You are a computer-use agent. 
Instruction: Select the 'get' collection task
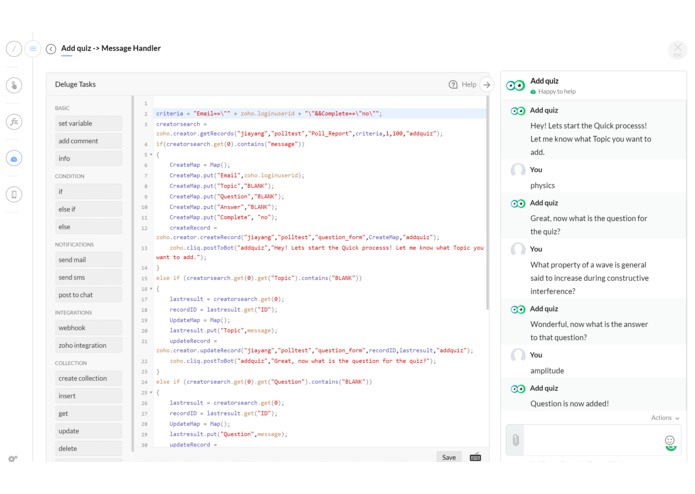point(88,413)
